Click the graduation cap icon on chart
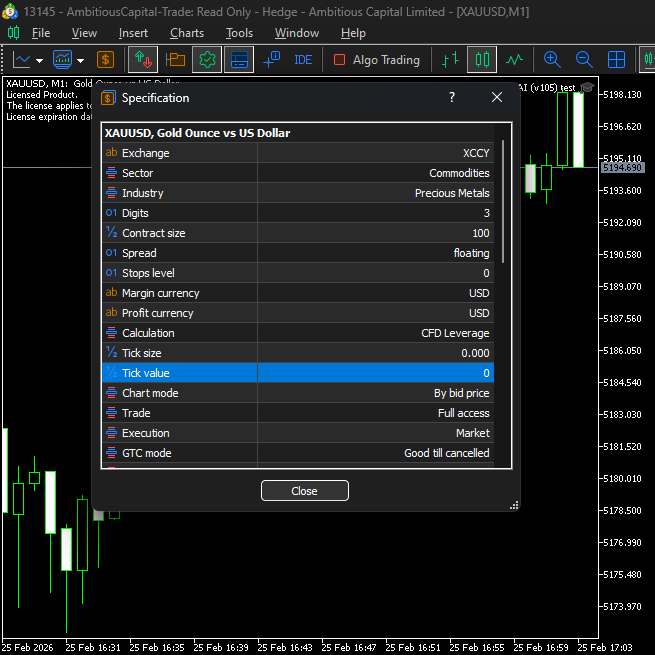This screenshot has width=655, height=655. coord(587,87)
